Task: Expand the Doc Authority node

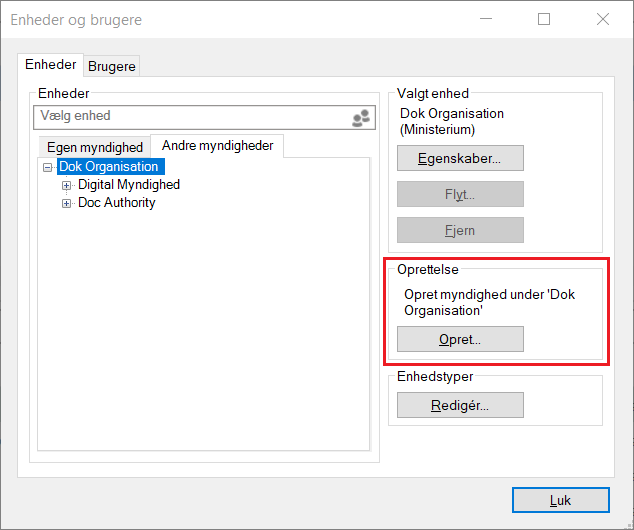Action: click(67, 203)
